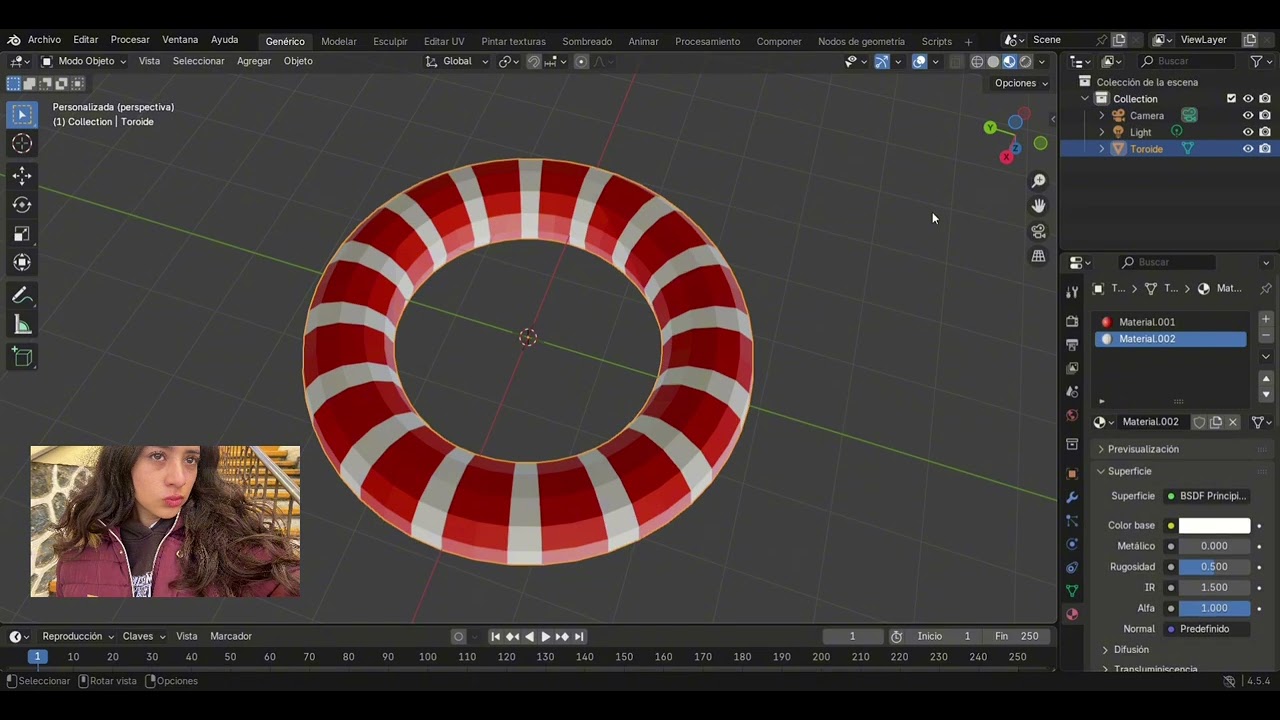The width and height of the screenshot is (1280, 720).
Task: Uncheck the Collection exclude checkbox
Action: click(x=1231, y=99)
